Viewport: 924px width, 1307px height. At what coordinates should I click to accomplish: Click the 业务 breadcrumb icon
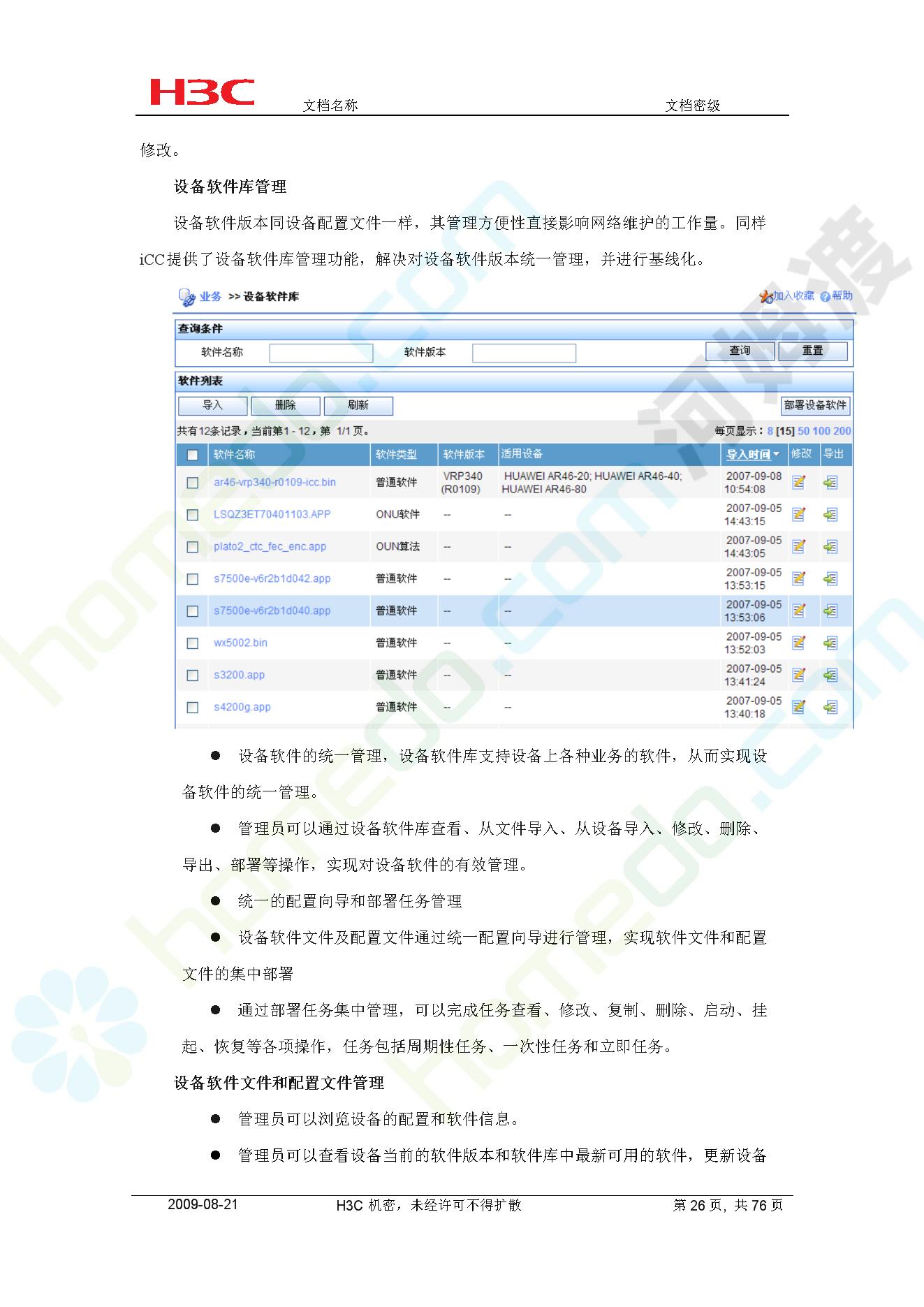(x=187, y=298)
